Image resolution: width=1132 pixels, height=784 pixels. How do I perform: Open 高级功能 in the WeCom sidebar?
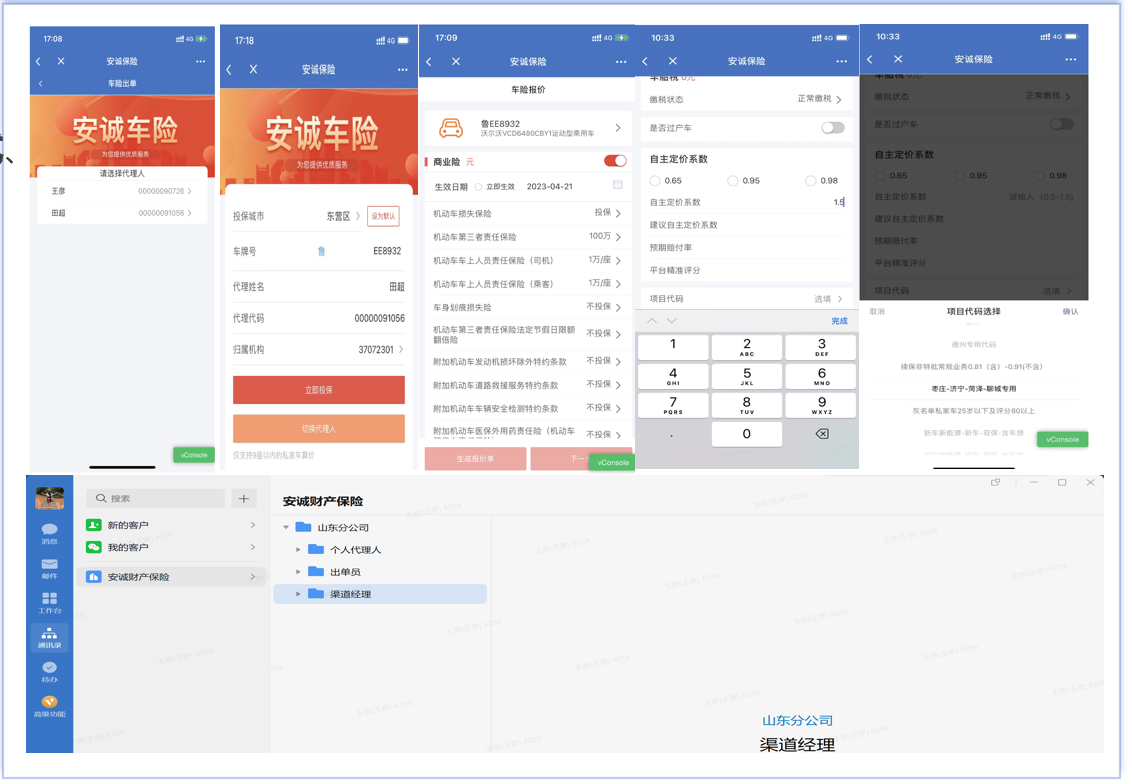point(49,707)
